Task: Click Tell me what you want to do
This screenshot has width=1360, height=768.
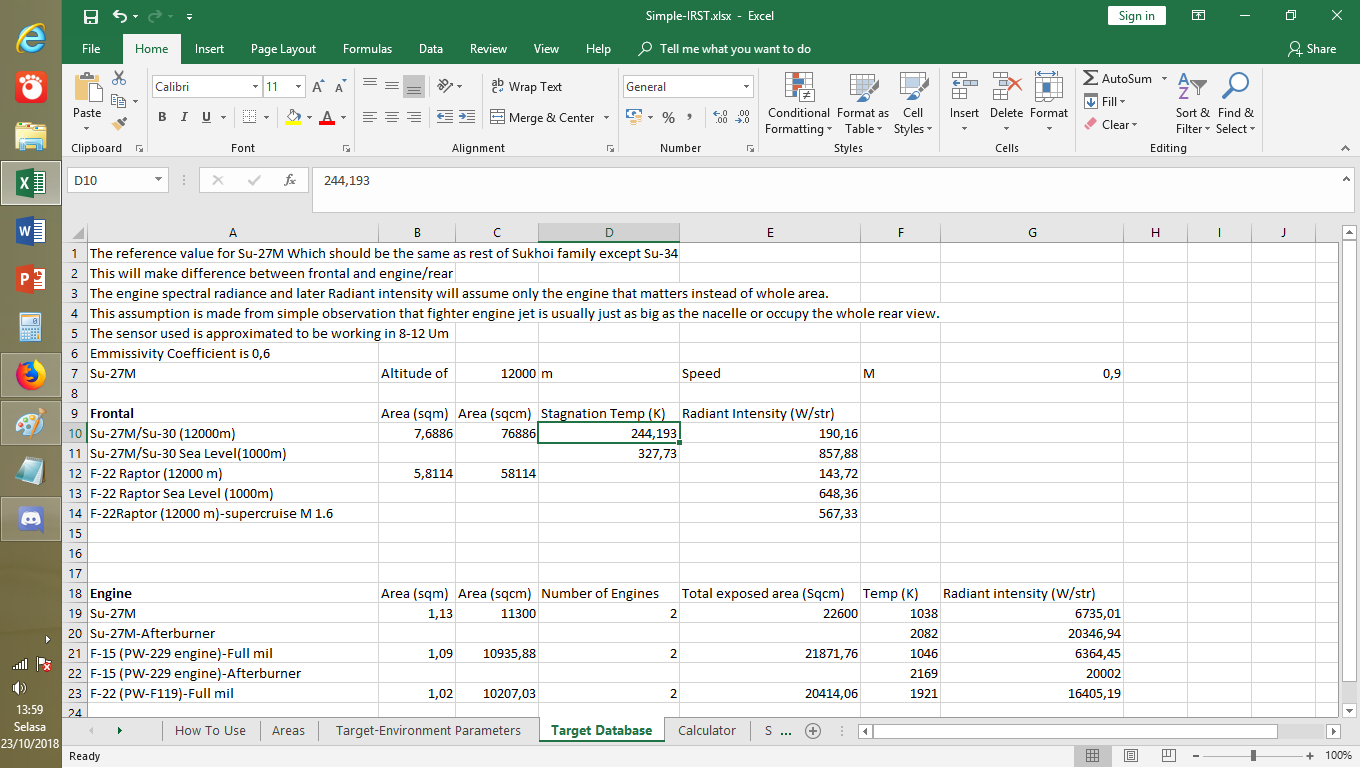Action: (725, 49)
